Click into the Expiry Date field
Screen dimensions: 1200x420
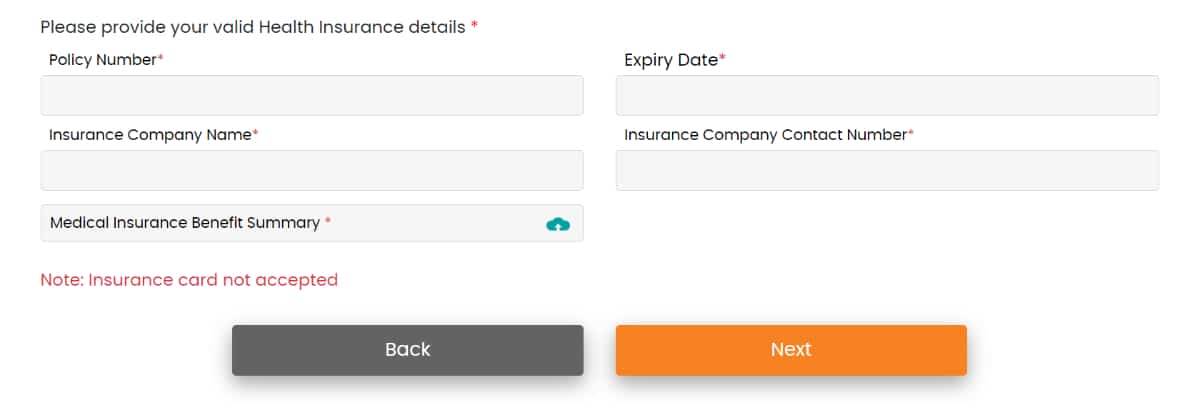[887, 96]
